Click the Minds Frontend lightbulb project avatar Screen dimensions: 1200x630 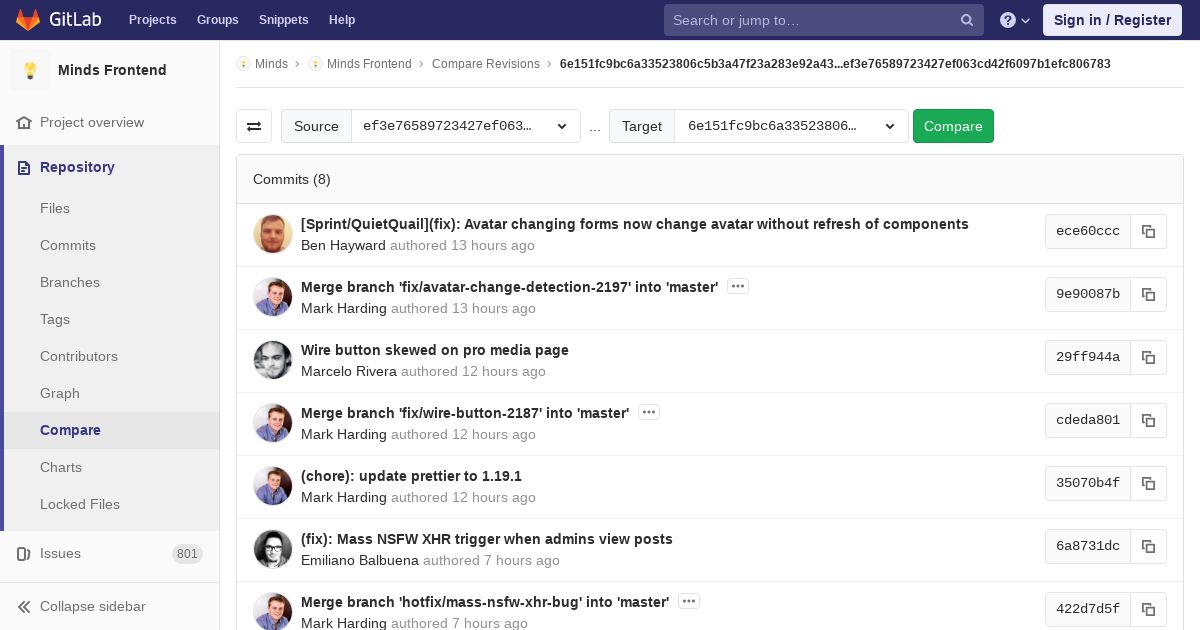coord(30,70)
